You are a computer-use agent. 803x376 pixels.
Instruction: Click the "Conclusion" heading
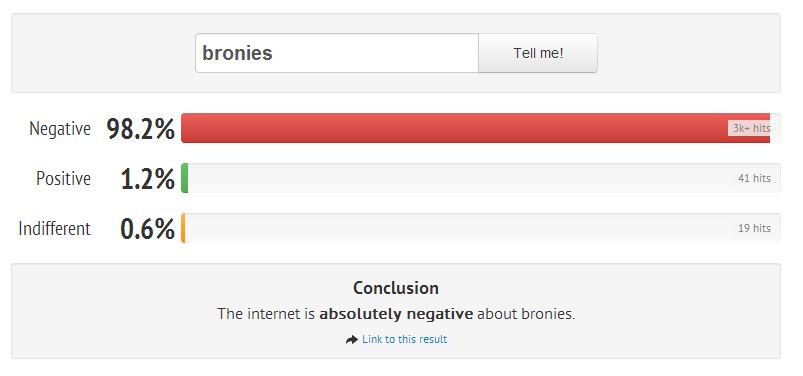click(396, 288)
